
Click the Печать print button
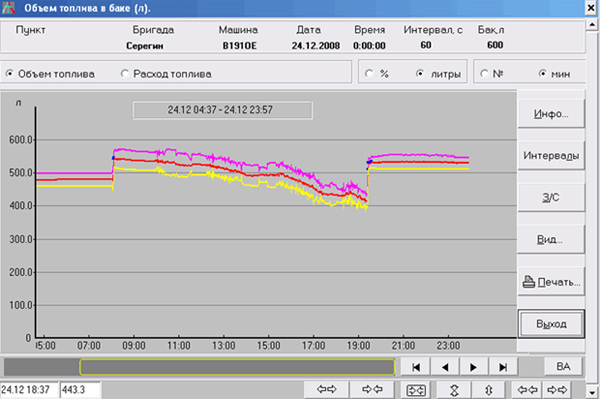[x=551, y=282]
